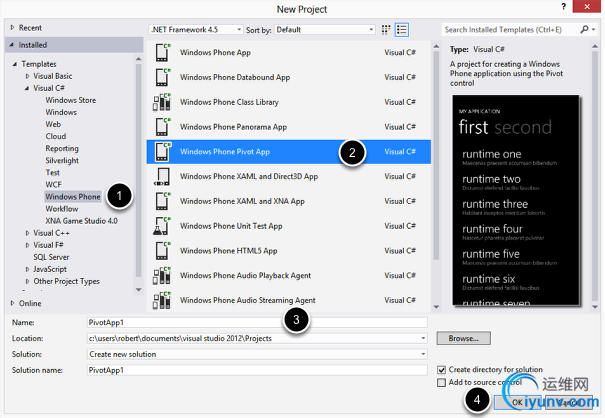Click the Pivot app preview image
Viewport: 605px width, 418px height.
point(516,200)
